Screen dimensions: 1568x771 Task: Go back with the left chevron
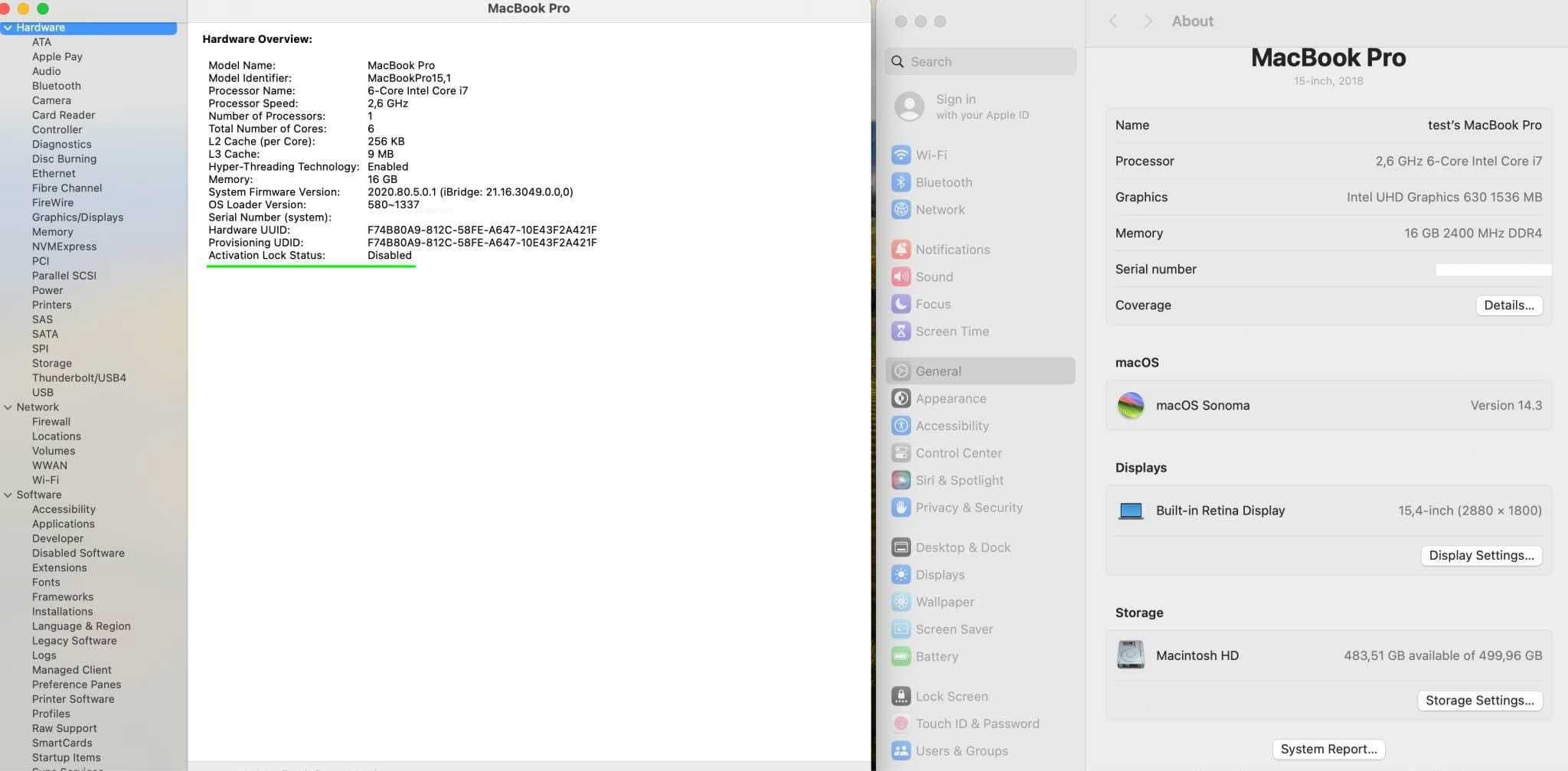tap(1113, 21)
